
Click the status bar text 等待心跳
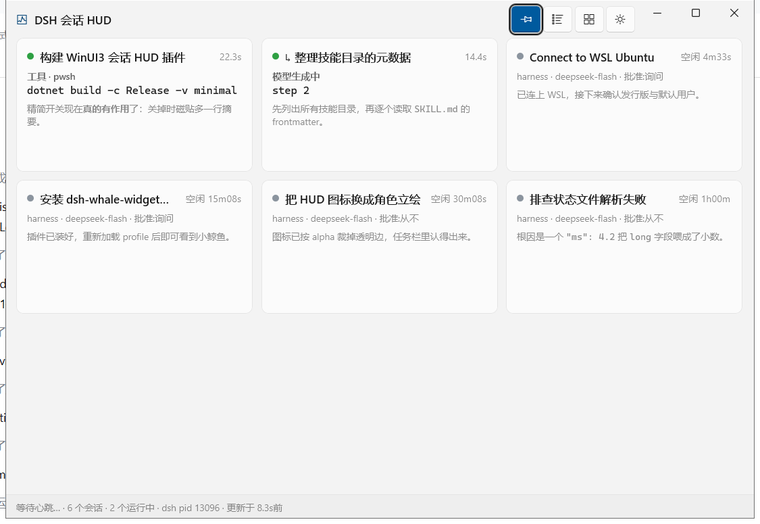38,508
